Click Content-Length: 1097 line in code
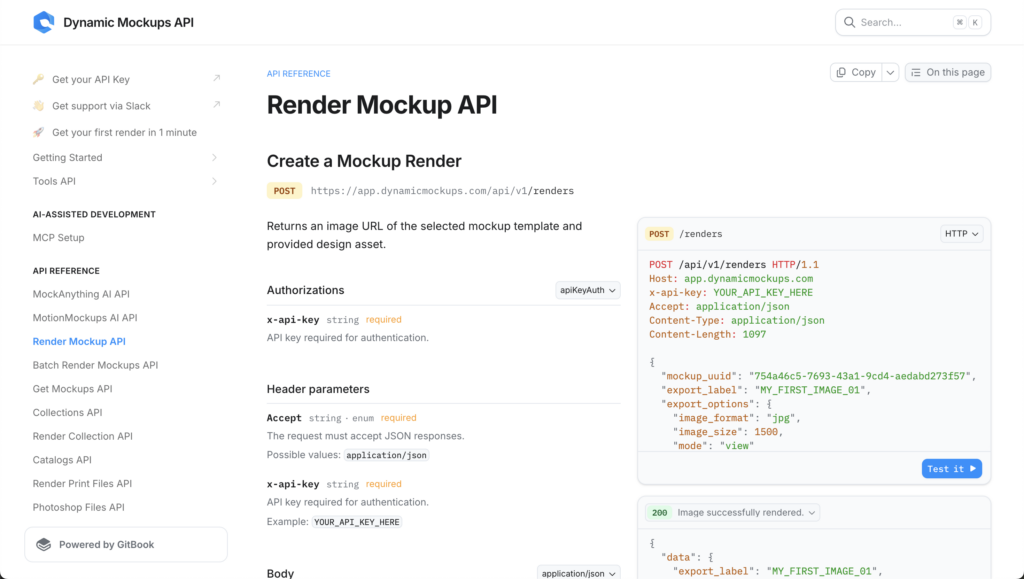This screenshot has width=1024, height=579. tap(707, 334)
